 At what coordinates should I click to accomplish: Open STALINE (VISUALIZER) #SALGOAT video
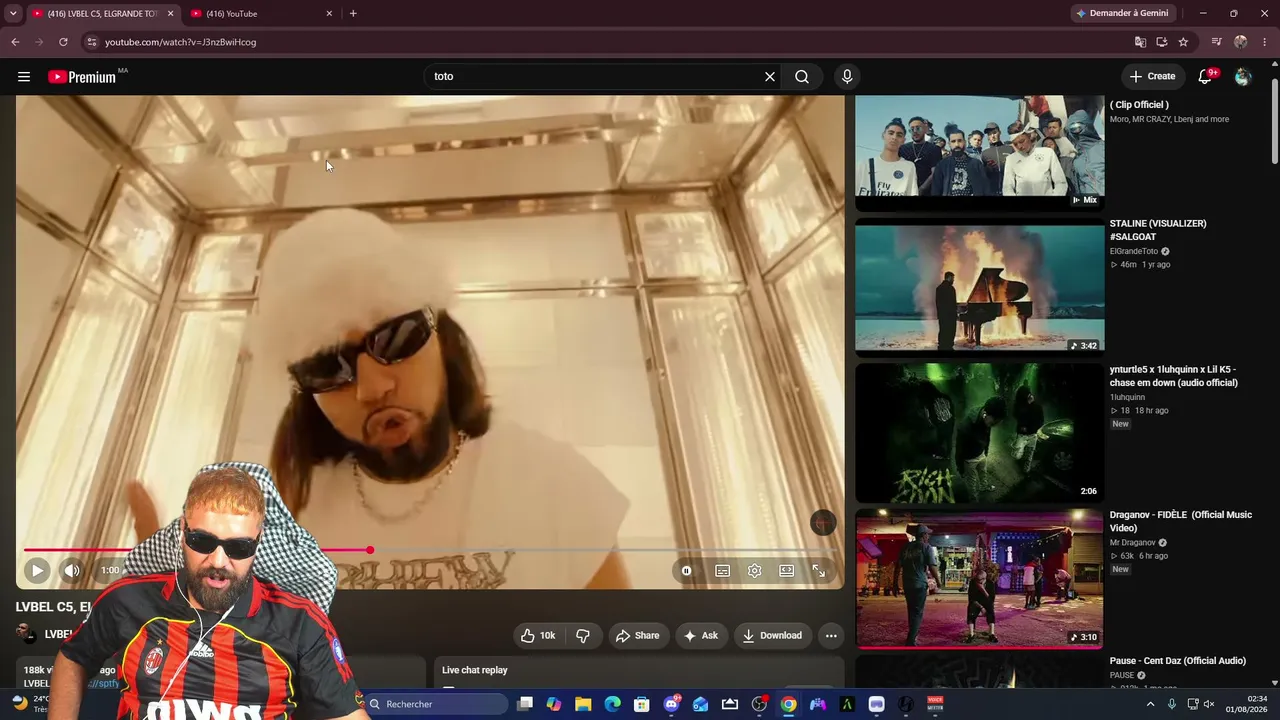[1158, 230]
